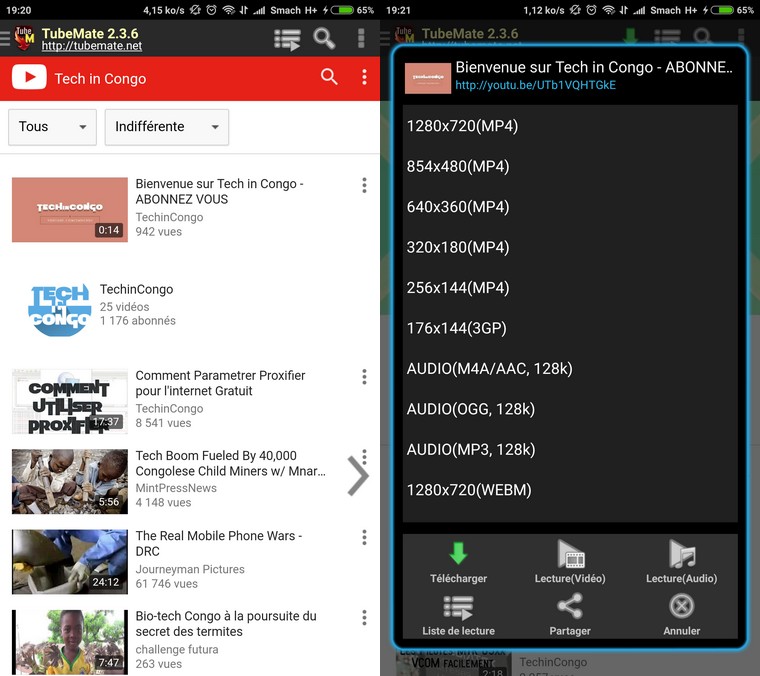Open the youtu.be/UTb1VQHTGkE link

[536, 85]
